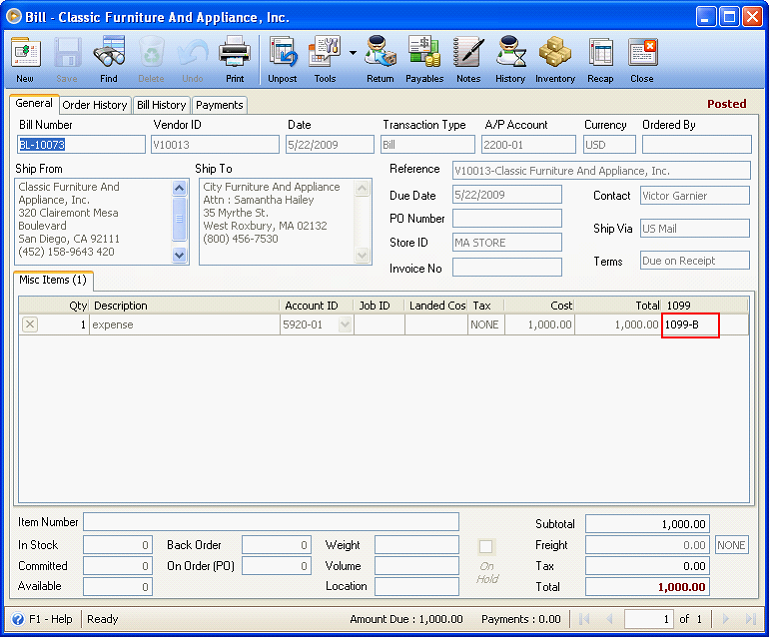This screenshot has width=770, height=638.
Task: Click the PO Number field
Action: pyautogui.click(x=507, y=219)
